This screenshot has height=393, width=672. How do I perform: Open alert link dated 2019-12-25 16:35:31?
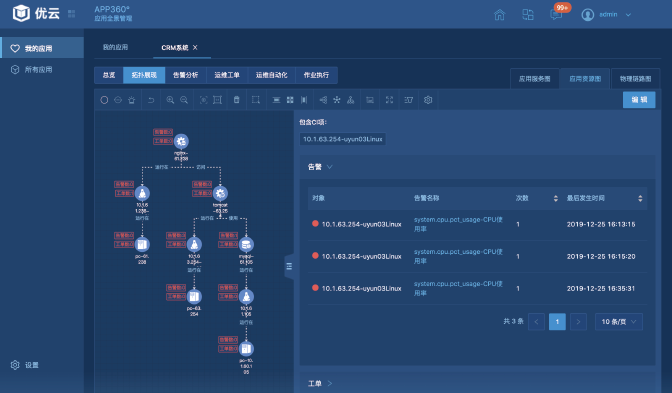coord(458,288)
